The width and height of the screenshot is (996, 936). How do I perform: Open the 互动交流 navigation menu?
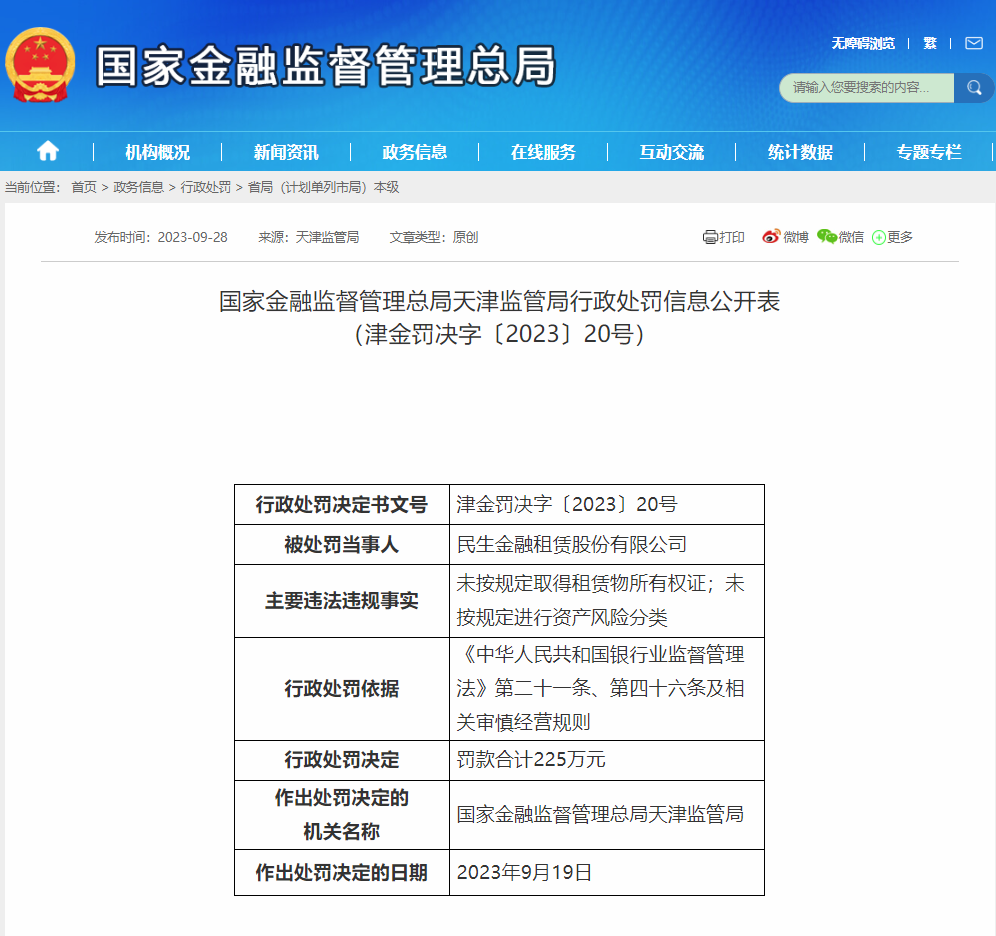[x=672, y=152]
